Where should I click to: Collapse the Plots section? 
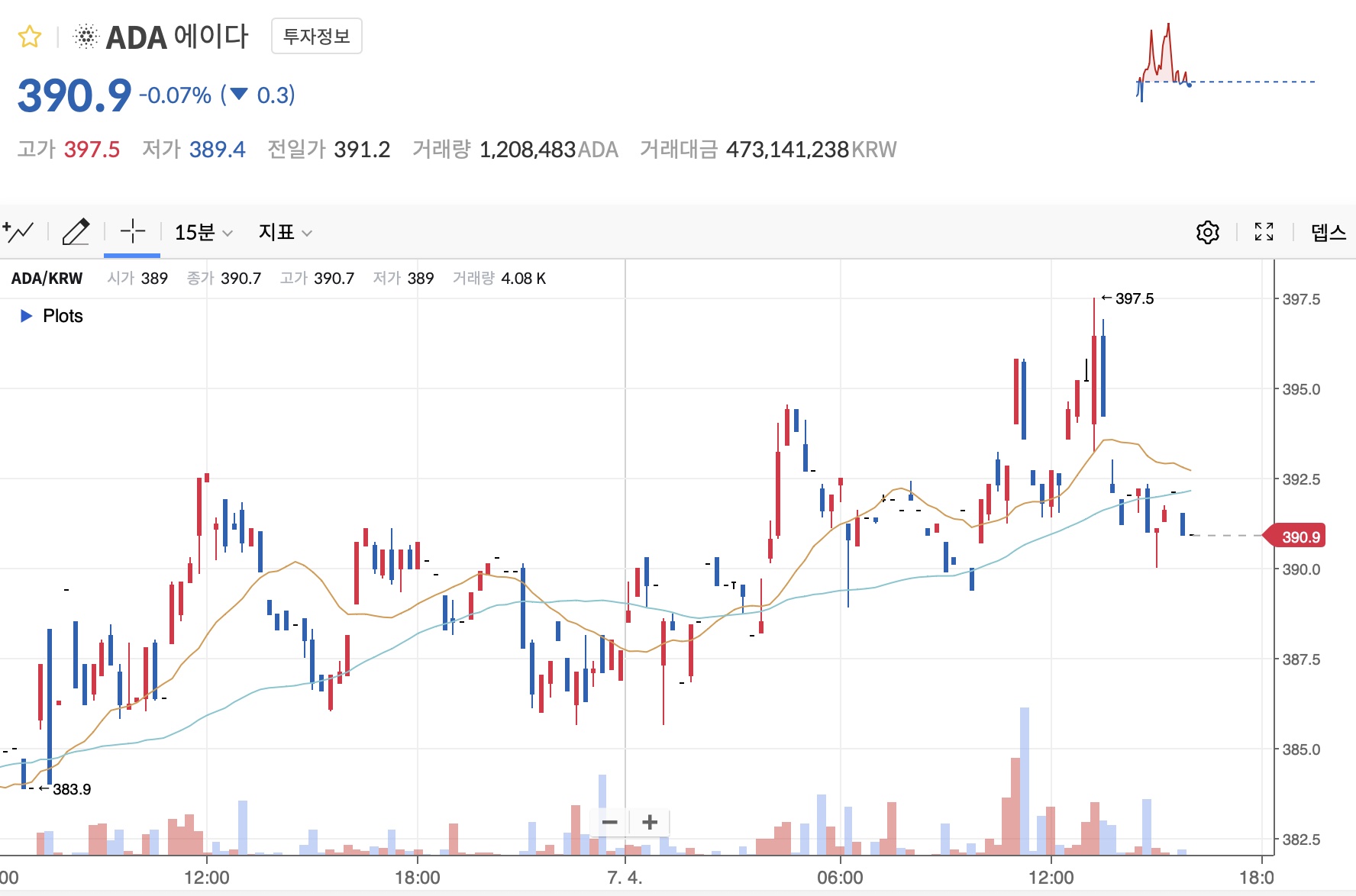25,315
